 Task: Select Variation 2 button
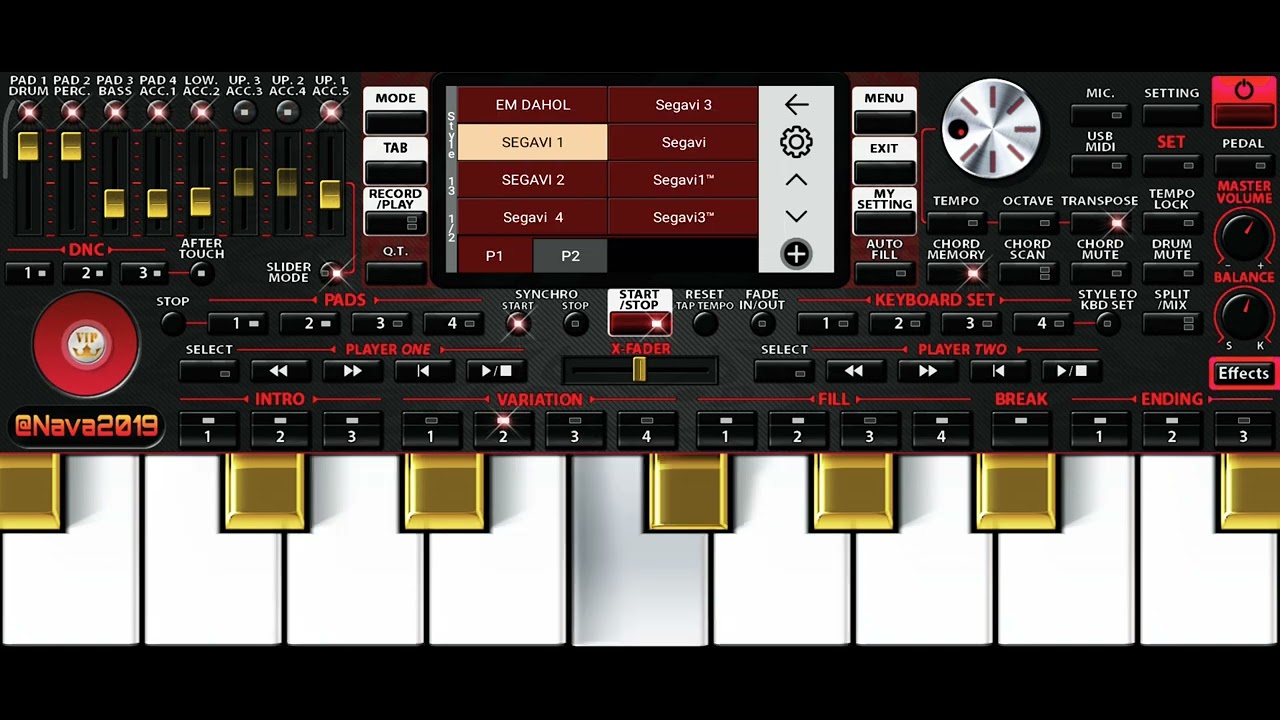[503, 429]
